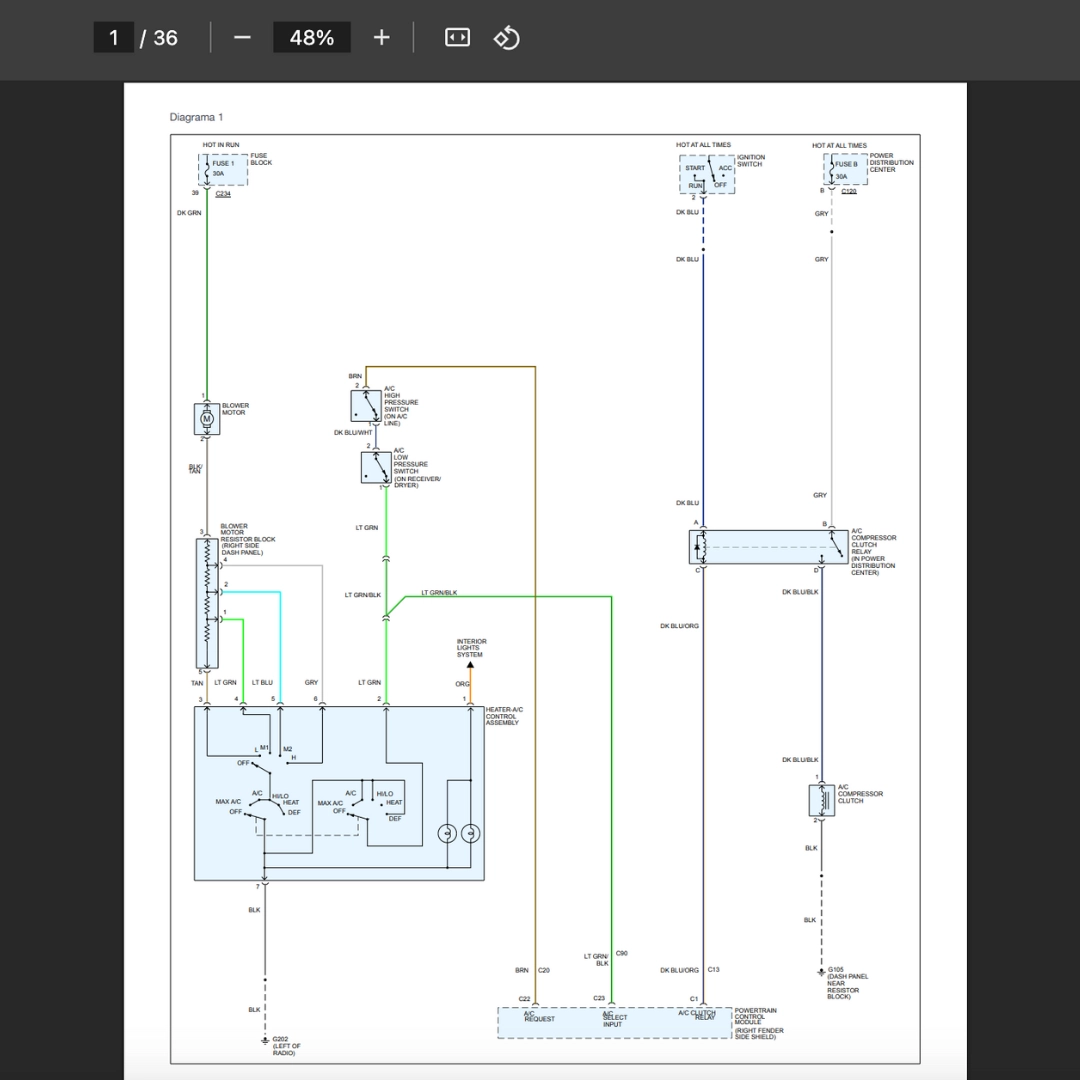
Task: Click the 'DK GRN' wire label
Action: tap(189, 213)
